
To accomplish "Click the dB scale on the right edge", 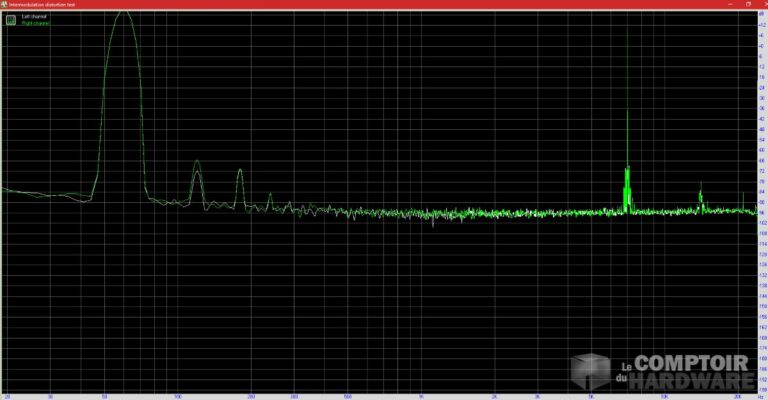I will (762, 200).
